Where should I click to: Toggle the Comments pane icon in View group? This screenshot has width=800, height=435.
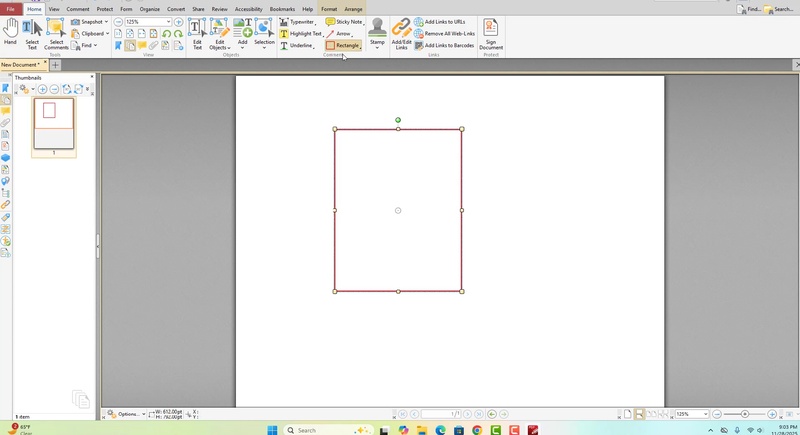(x=142, y=45)
